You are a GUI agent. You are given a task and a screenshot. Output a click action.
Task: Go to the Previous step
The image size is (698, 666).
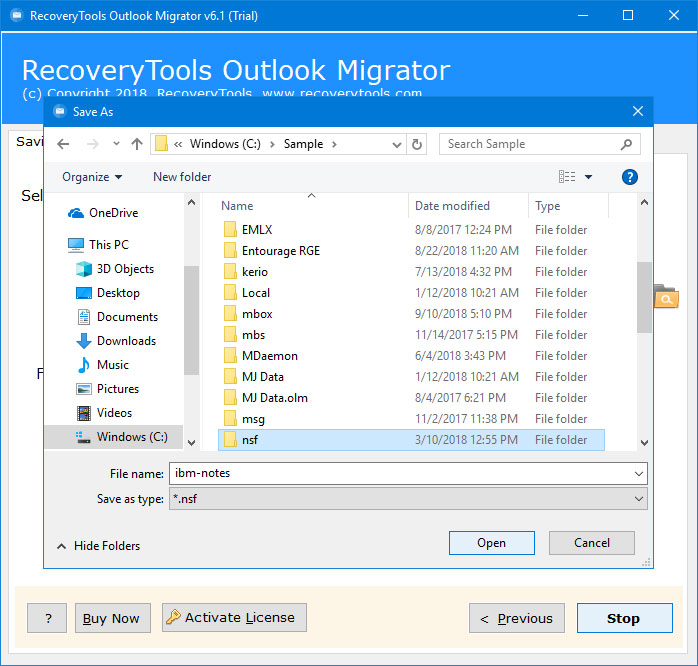(517, 618)
